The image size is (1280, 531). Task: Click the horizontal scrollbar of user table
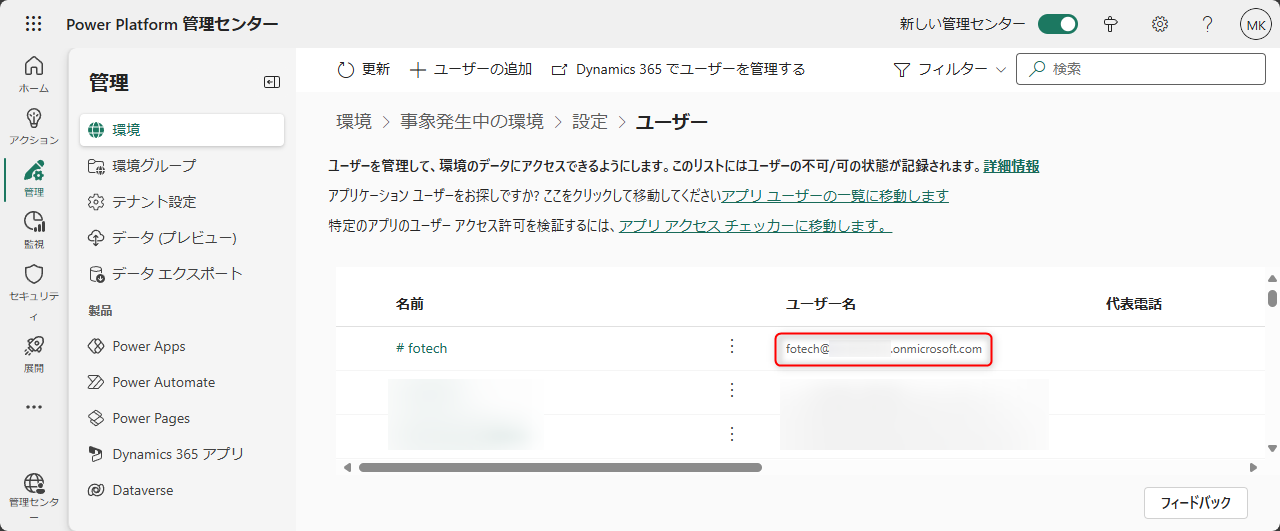point(560,467)
